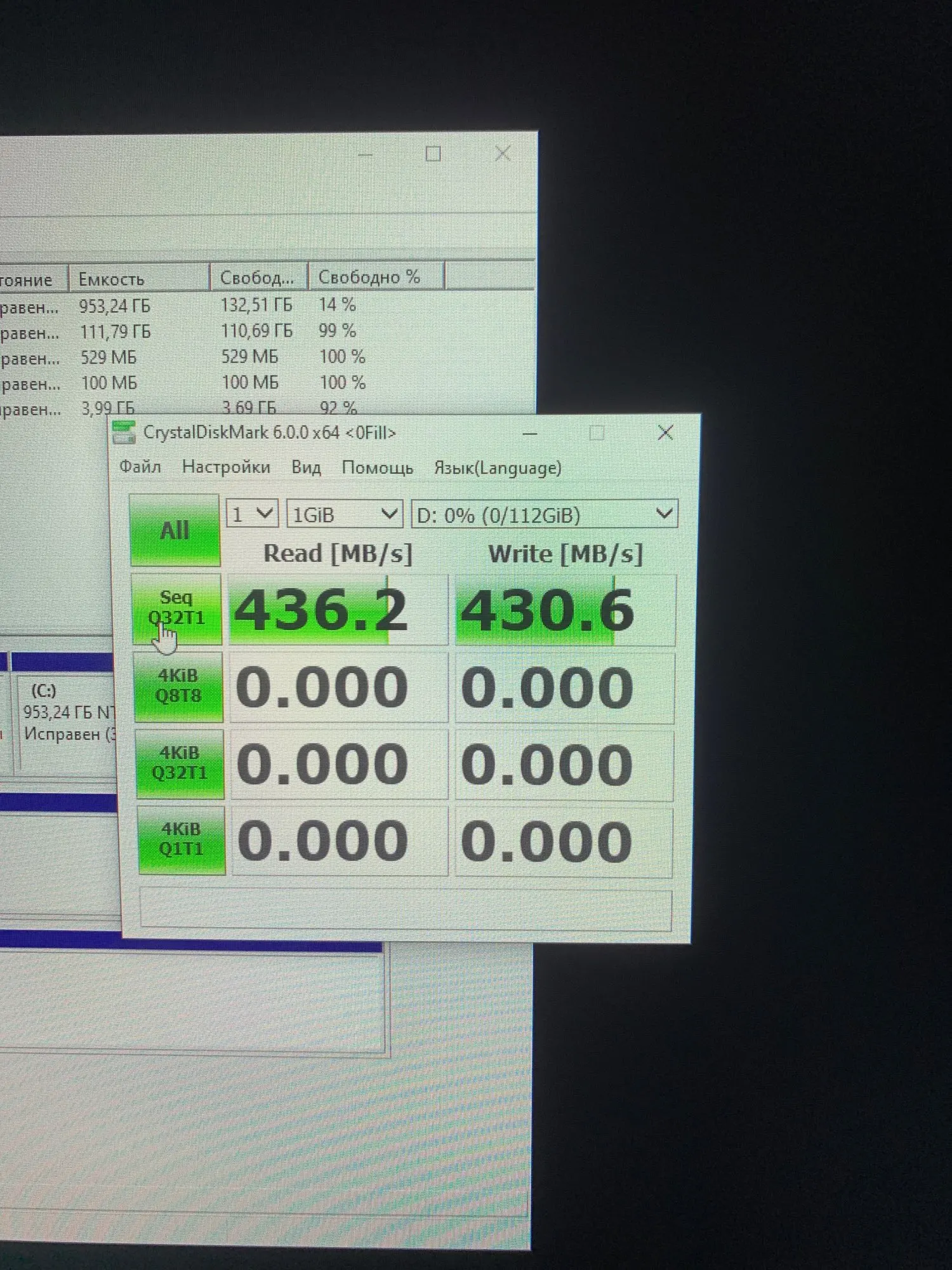Open the test run count dropdown
This screenshot has width=952, height=1270.
pyautogui.click(x=252, y=514)
